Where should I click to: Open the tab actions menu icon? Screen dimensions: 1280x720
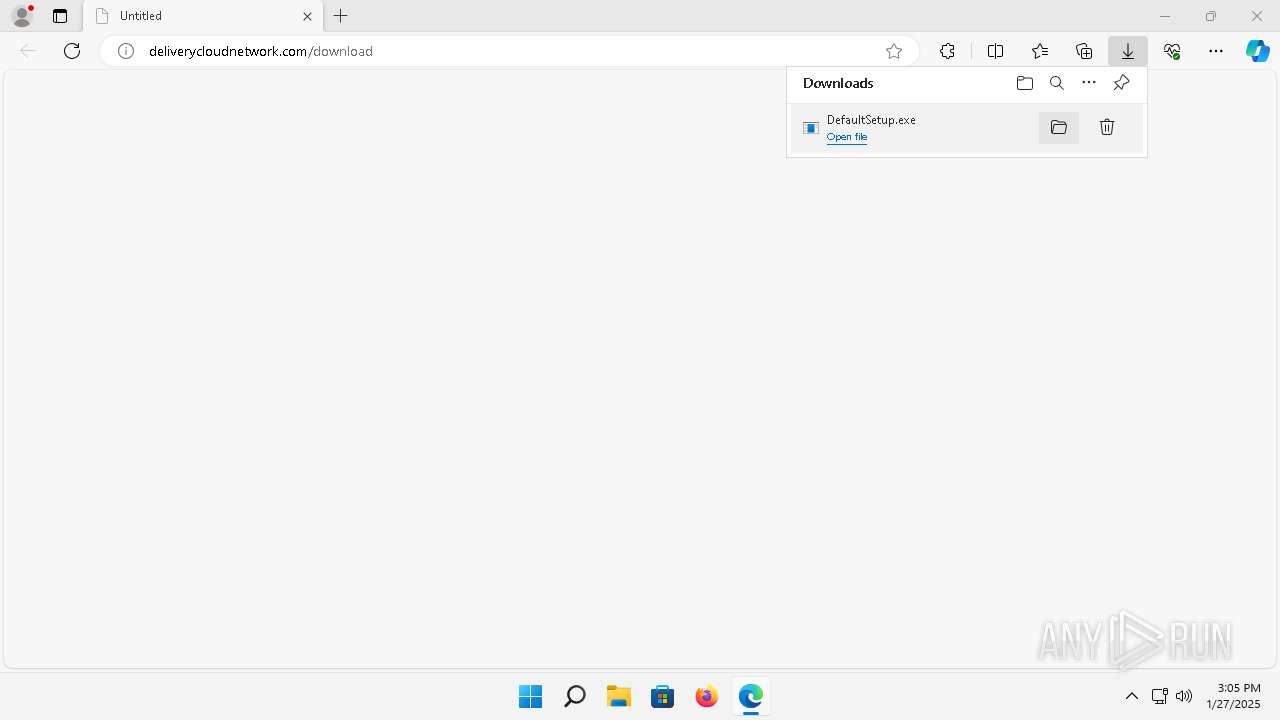tap(60, 16)
